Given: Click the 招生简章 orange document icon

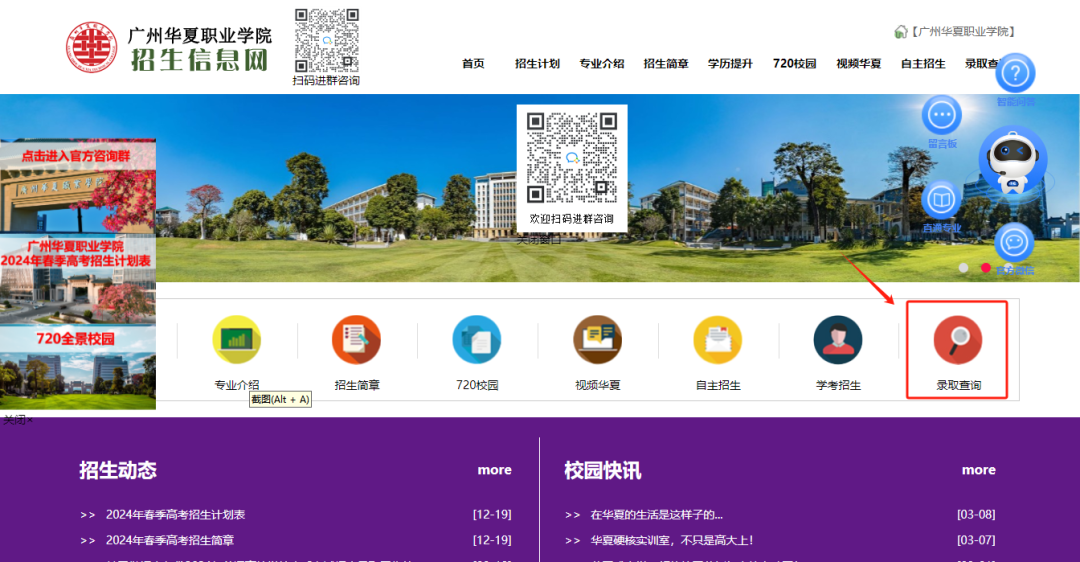Looking at the screenshot, I should (357, 340).
